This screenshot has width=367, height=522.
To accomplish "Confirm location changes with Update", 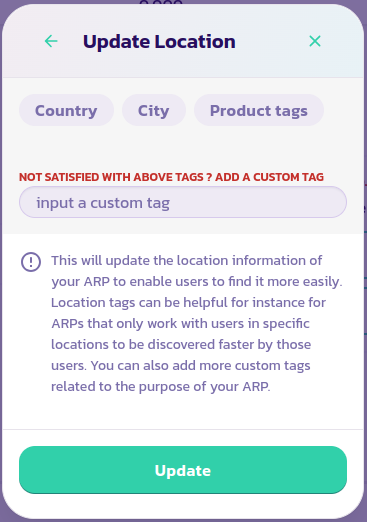I will (183, 470).
